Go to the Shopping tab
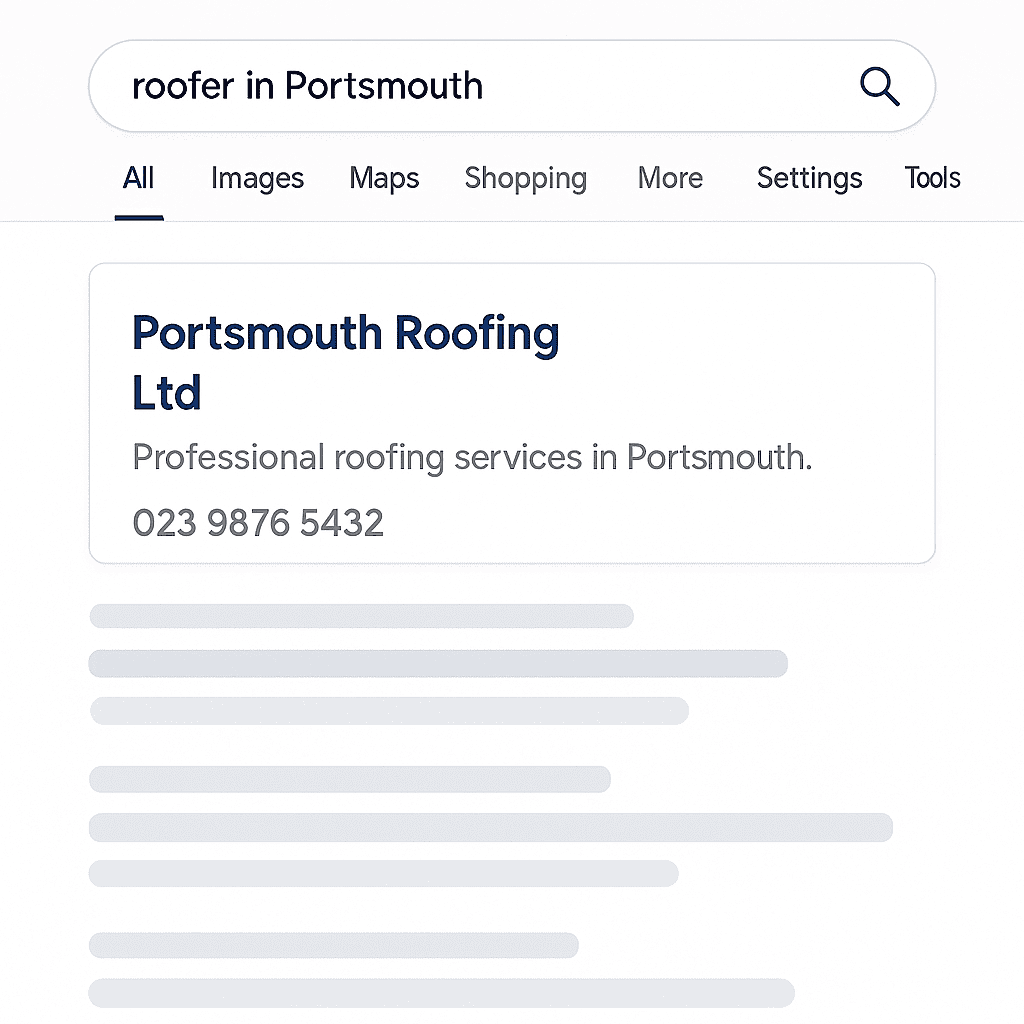This screenshot has height=1024, width=1024. [525, 179]
